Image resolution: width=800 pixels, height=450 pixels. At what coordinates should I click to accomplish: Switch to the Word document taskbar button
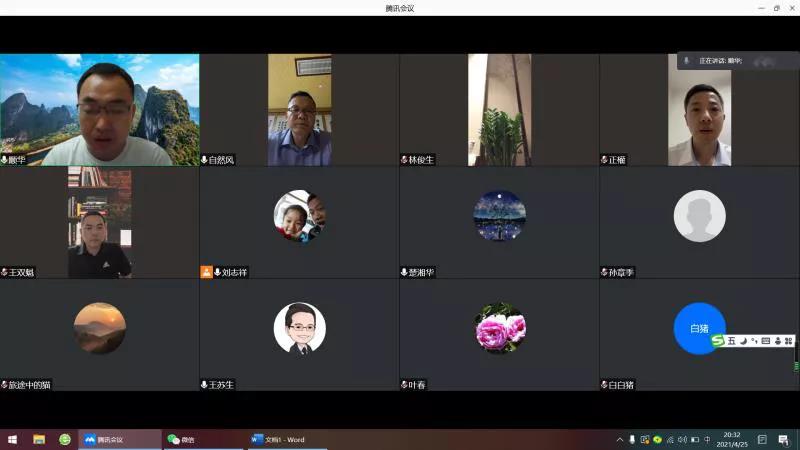[x=287, y=439]
